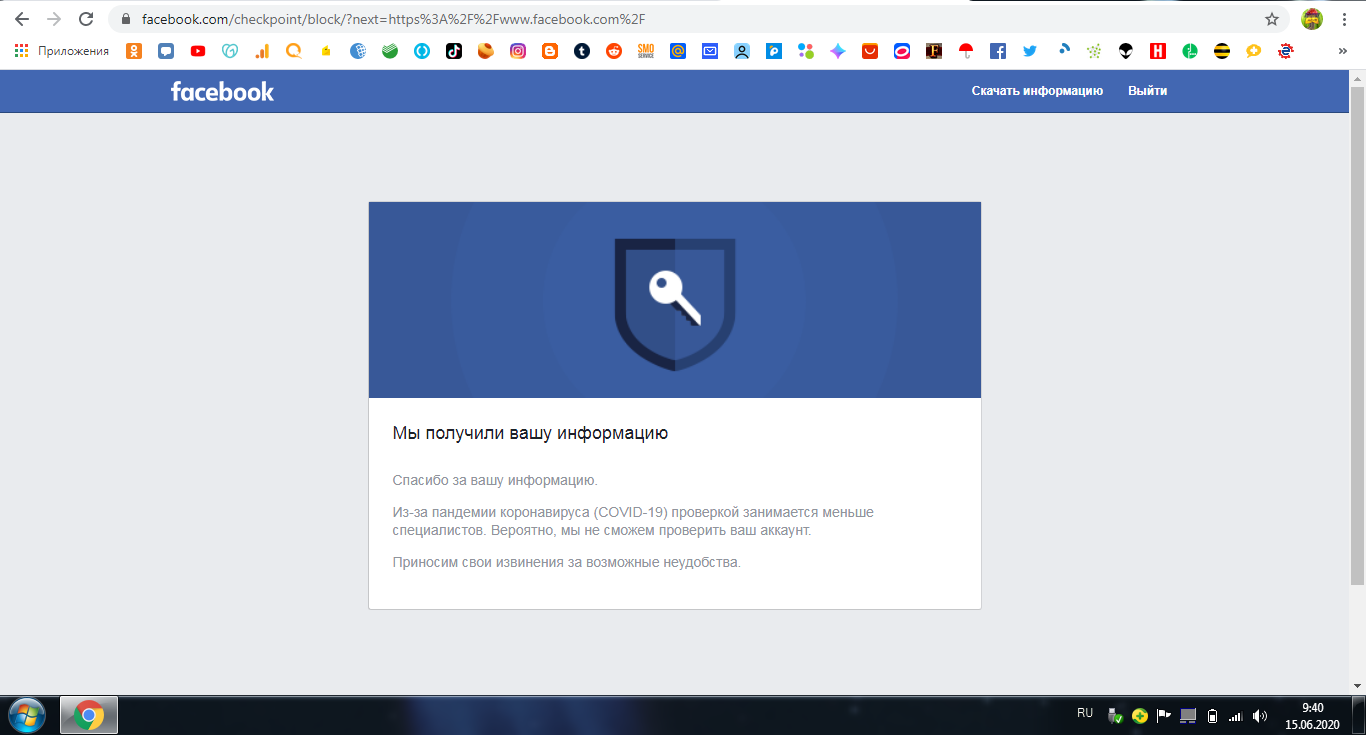Open the TikTok bookmark
The image size is (1366, 735).
454,51
